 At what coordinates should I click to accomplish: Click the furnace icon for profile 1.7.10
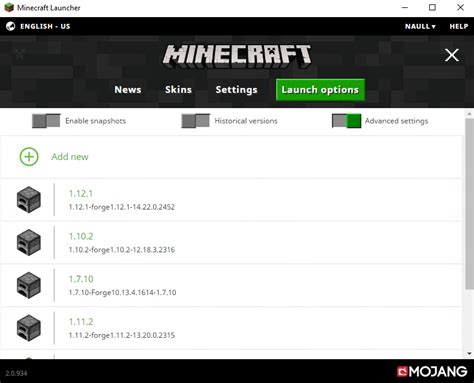[x=29, y=285]
